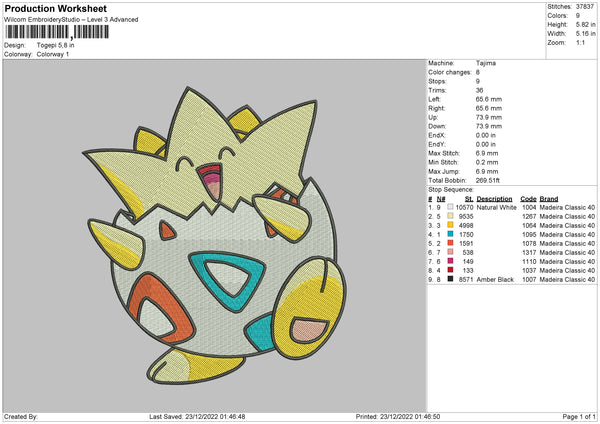Viewport: 600px width, 424px height.
Task: Click the 'EndX:' label
Action: 437,135
